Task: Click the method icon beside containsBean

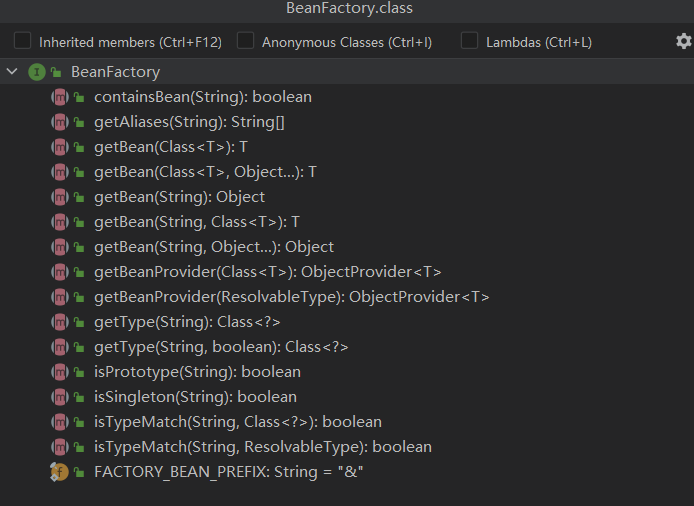Action: tap(60, 97)
